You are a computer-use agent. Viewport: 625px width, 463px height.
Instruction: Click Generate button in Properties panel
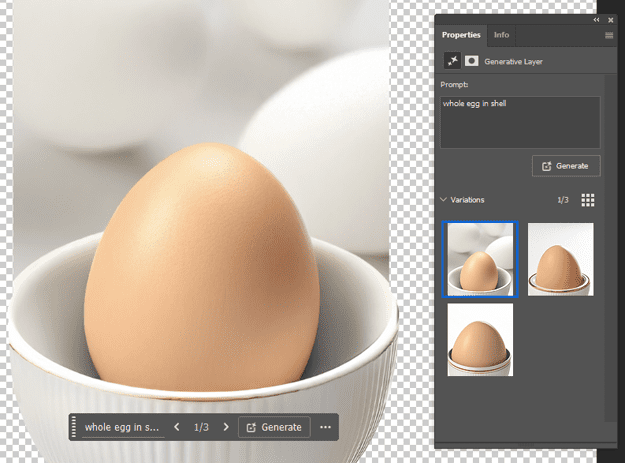[x=566, y=166]
